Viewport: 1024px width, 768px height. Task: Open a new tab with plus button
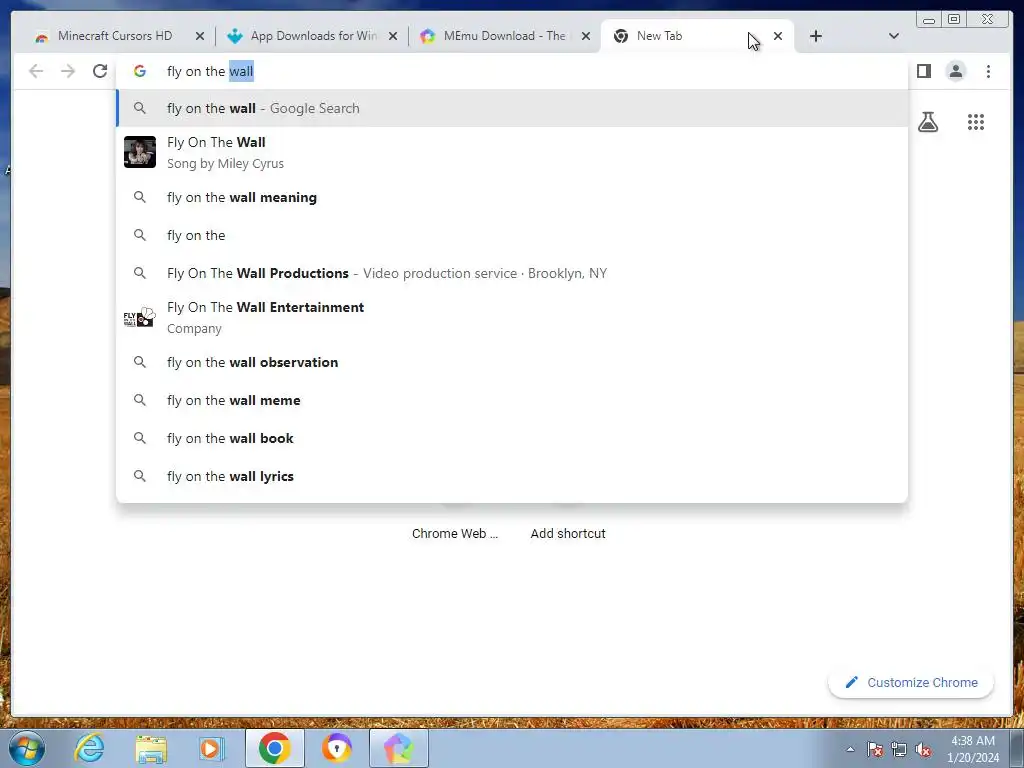point(816,36)
